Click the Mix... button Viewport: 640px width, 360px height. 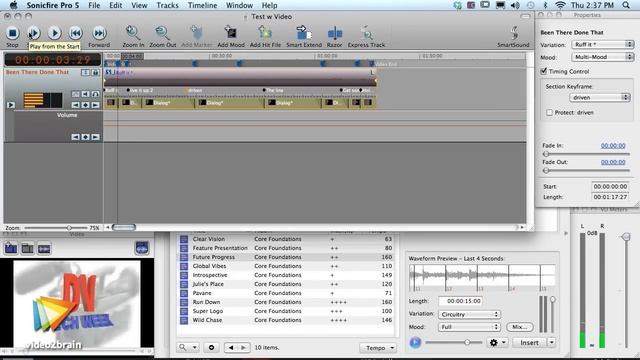click(520, 327)
